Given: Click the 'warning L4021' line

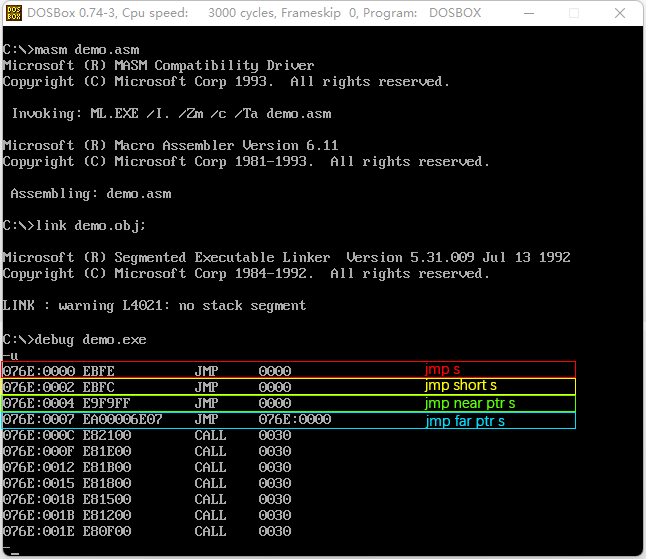Looking at the screenshot, I should [x=154, y=305].
